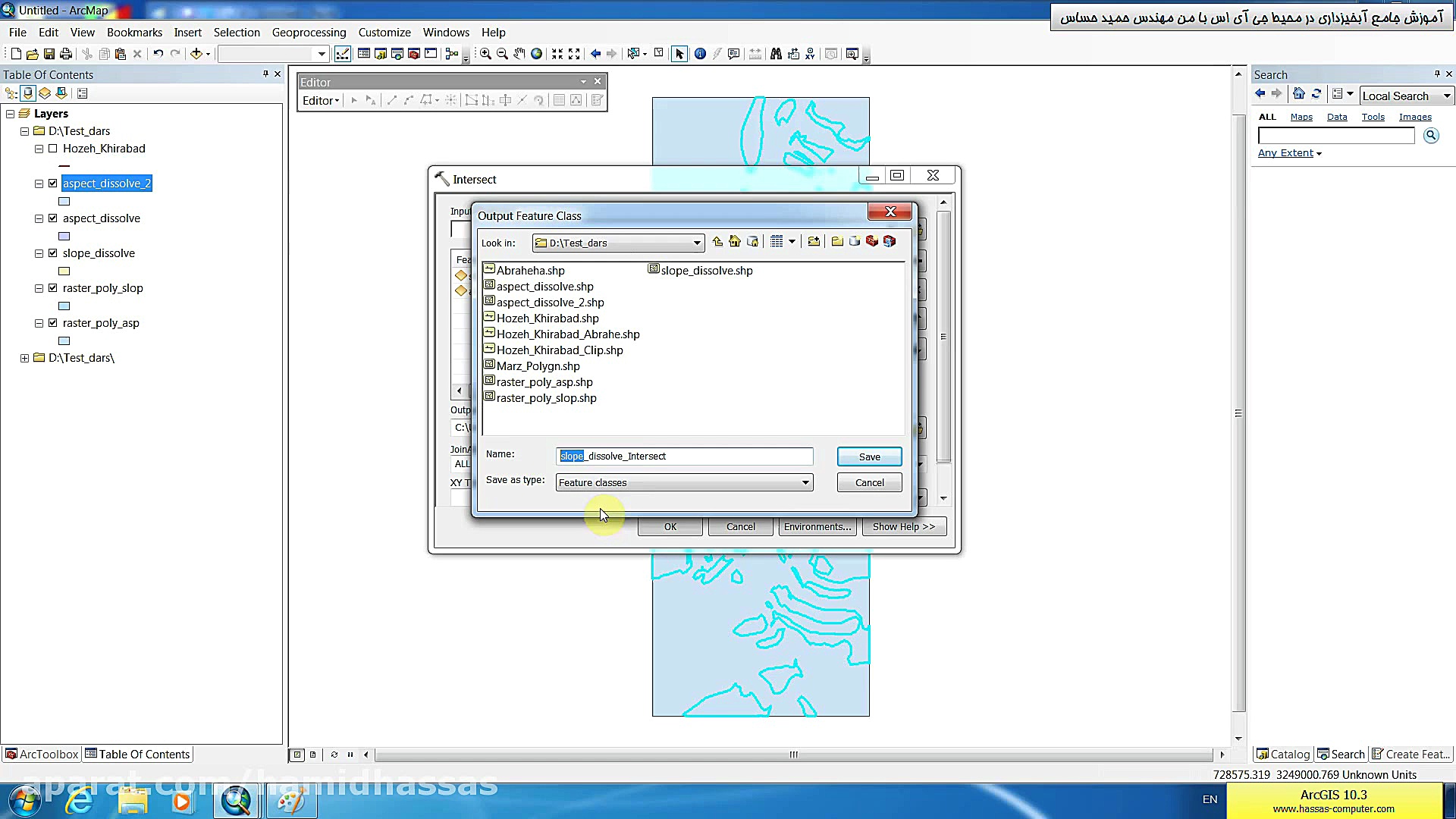1456x819 pixels.
Task: Open the Look in folder dropdown
Action: pyautogui.click(x=696, y=243)
